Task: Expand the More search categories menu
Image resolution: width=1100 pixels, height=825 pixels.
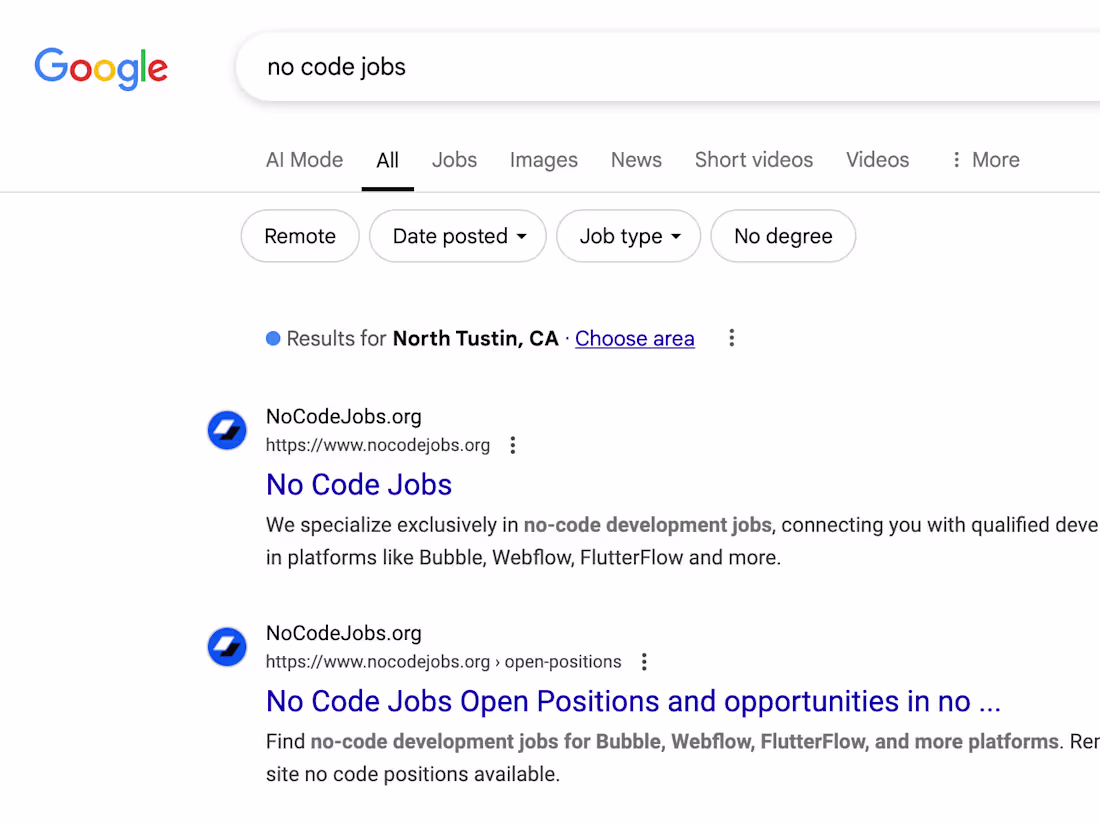Action: click(x=985, y=159)
